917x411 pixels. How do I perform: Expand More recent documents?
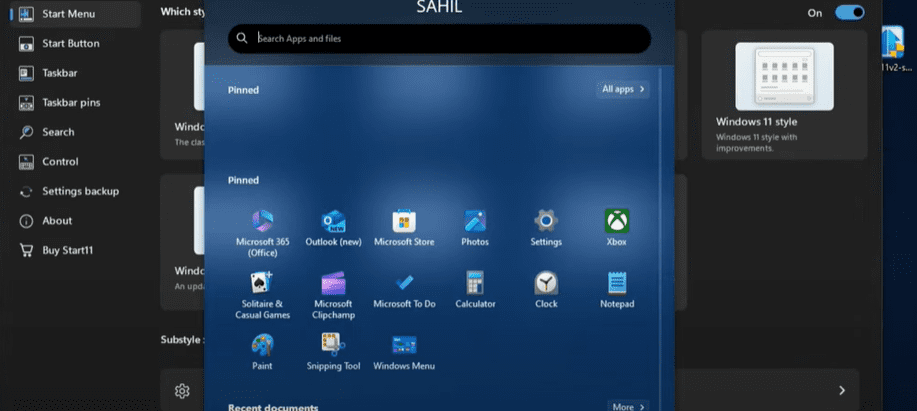coord(629,406)
